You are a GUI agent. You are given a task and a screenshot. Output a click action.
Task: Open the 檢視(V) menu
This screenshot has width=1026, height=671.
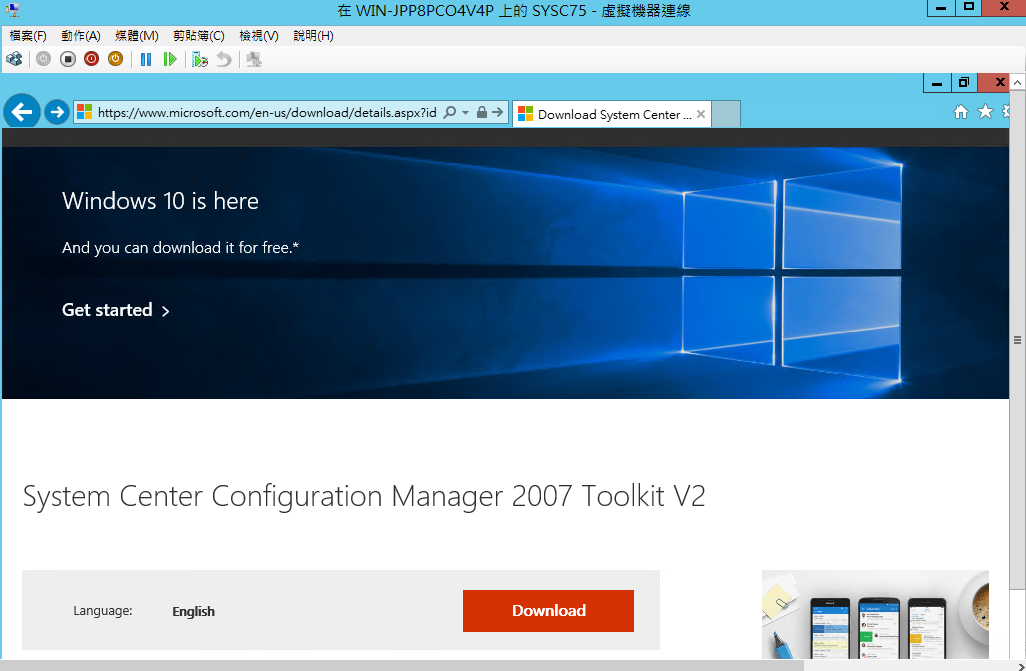pos(258,35)
